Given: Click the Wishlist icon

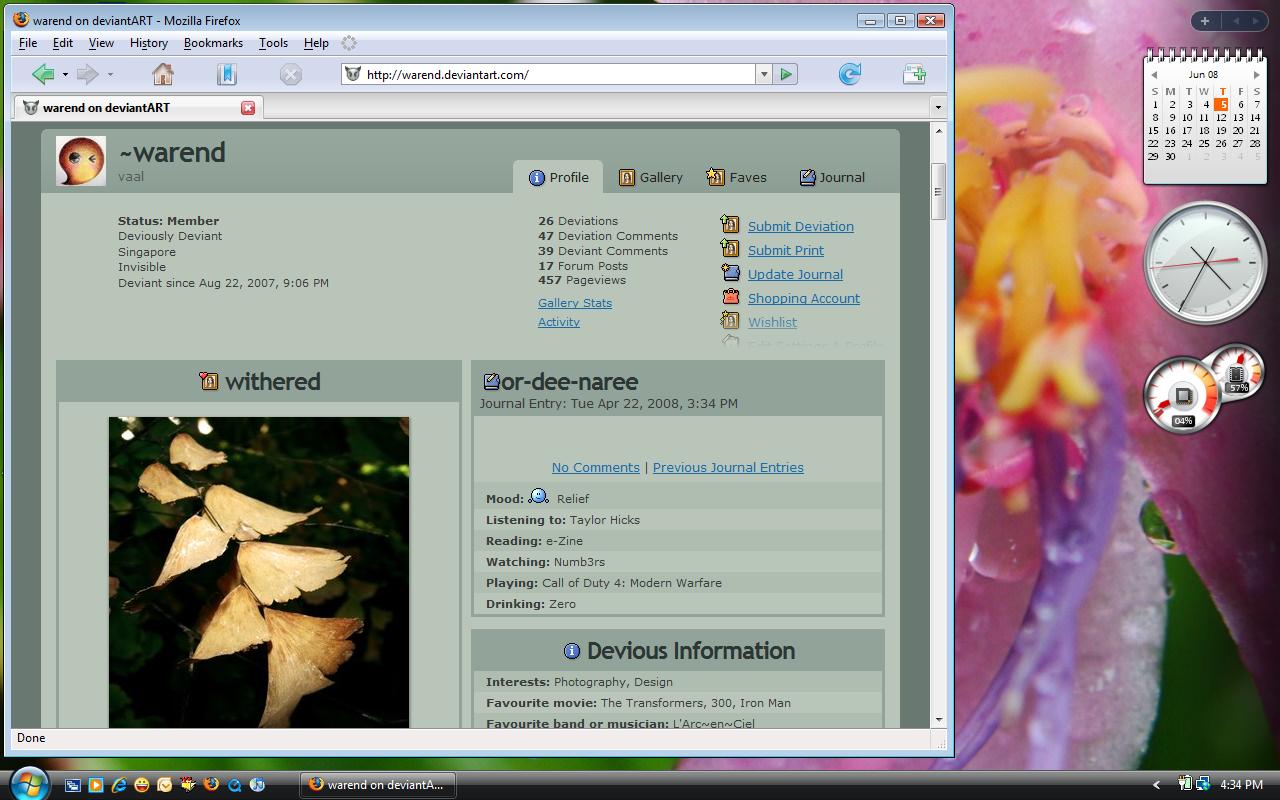Looking at the screenshot, I should click(730, 321).
